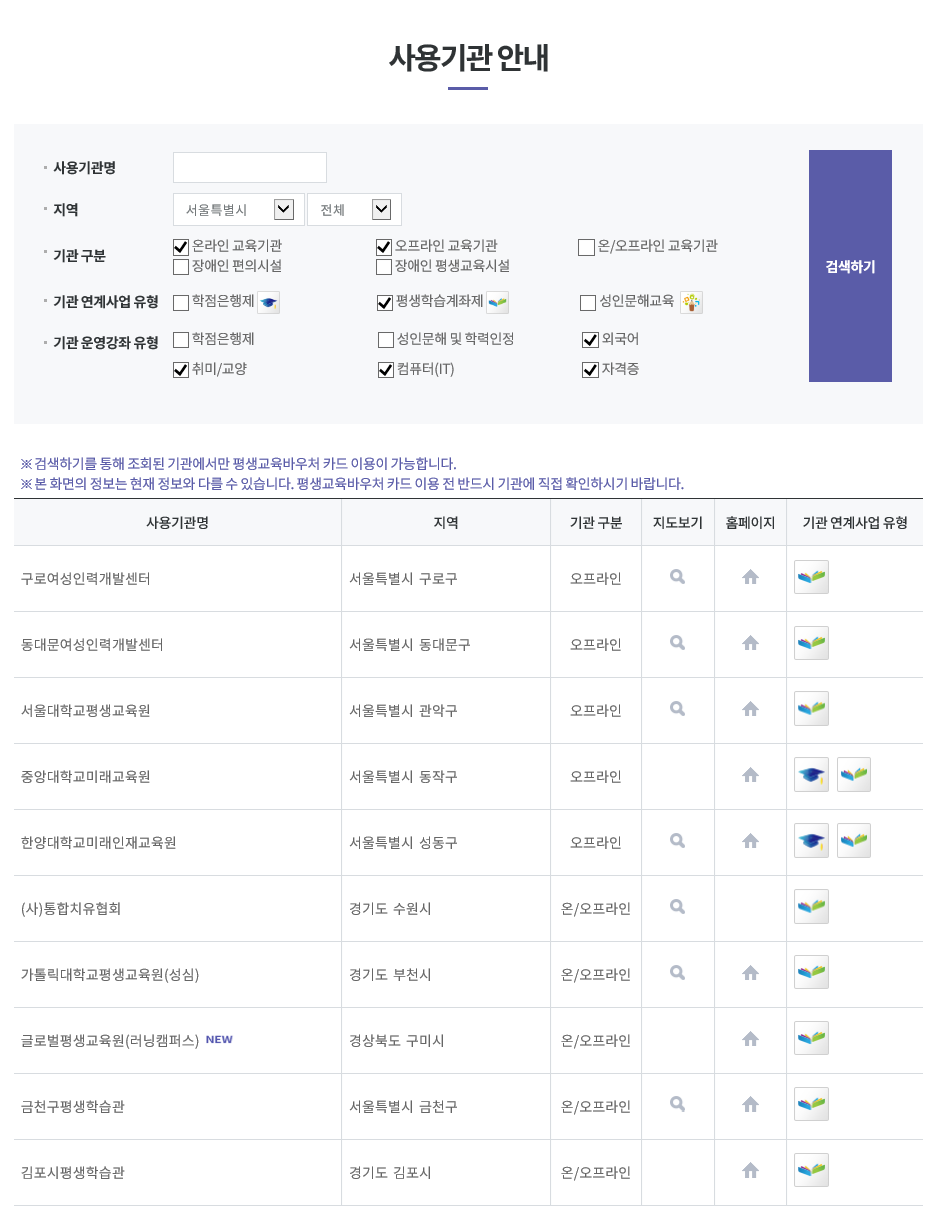
Task: Click 성인문해교육 label icon in filter
Action: tap(691, 302)
